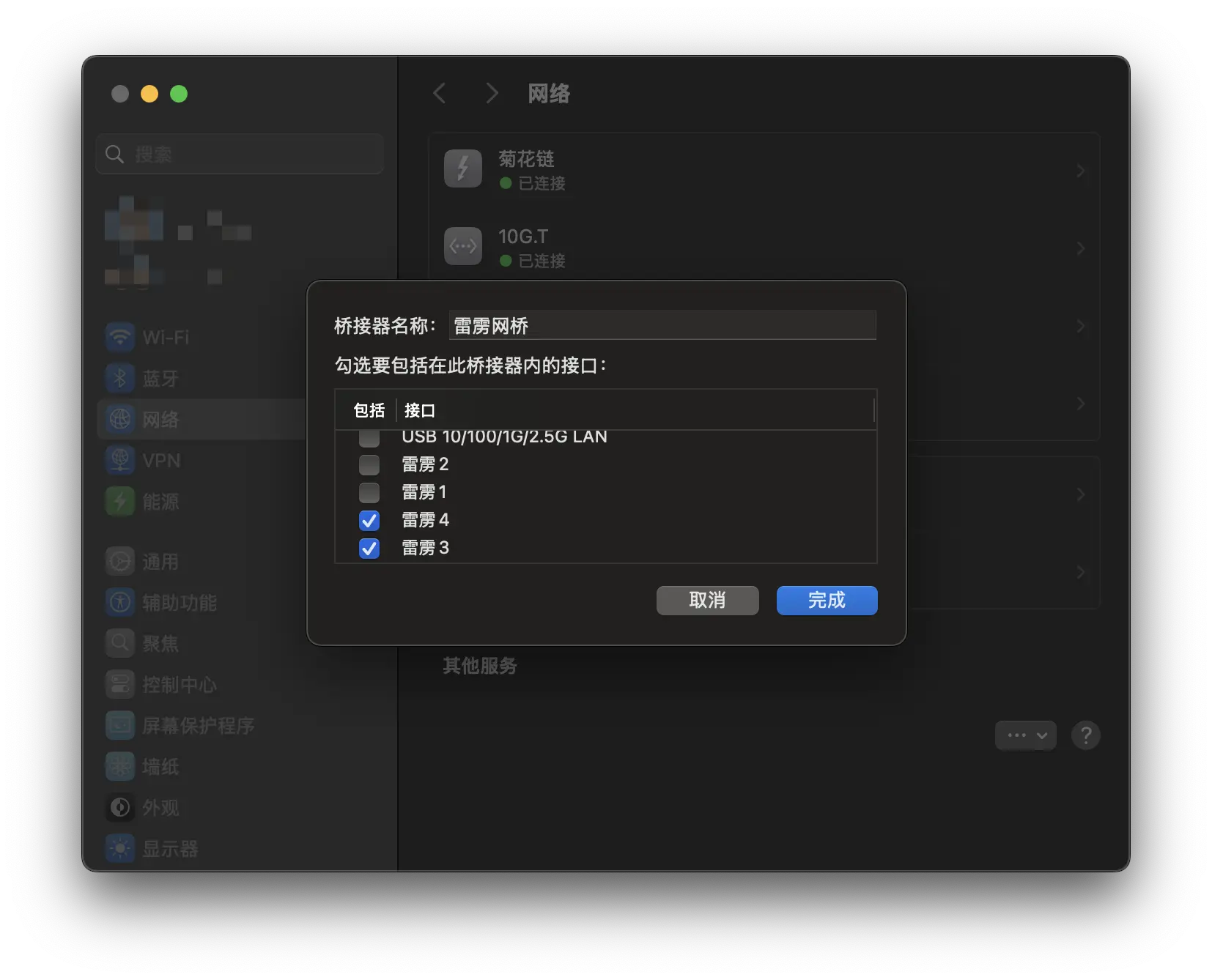Enable the 雷雳 2 interface checkbox
The height and width of the screenshot is (980, 1212).
369,465
